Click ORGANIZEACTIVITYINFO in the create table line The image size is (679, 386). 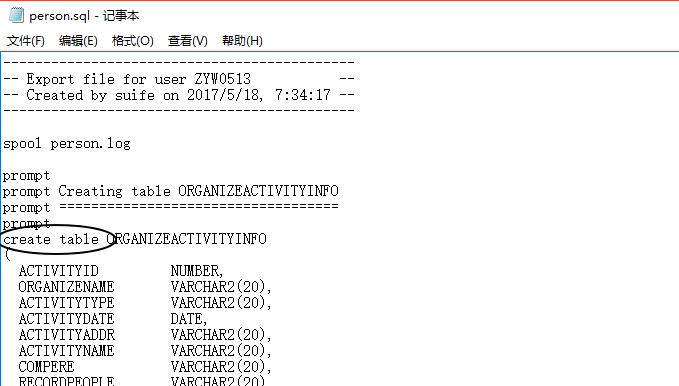(x=187, y=239)
